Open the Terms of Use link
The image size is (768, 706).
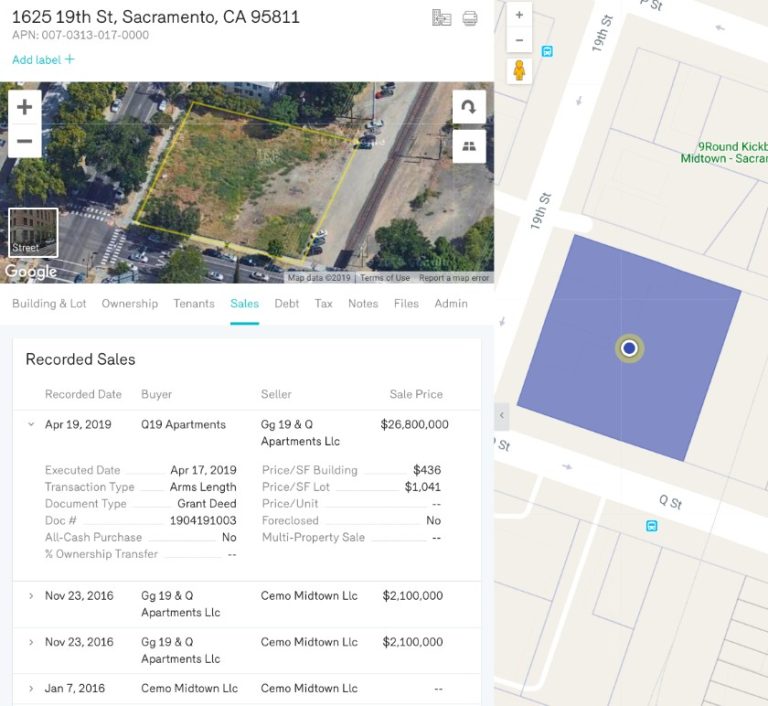385,278
